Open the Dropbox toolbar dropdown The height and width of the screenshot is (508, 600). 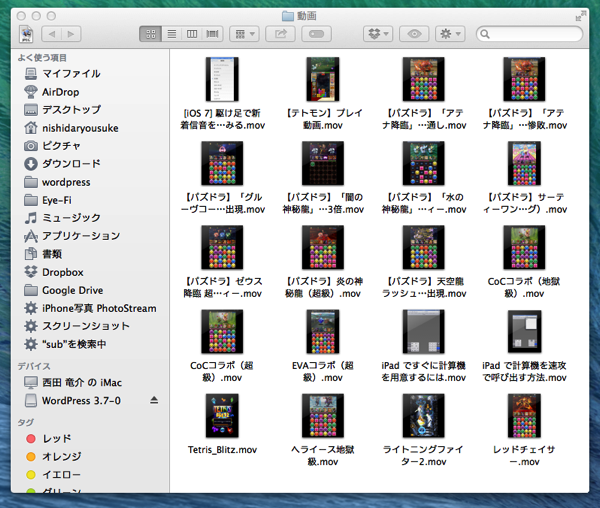tap(378, 34)
